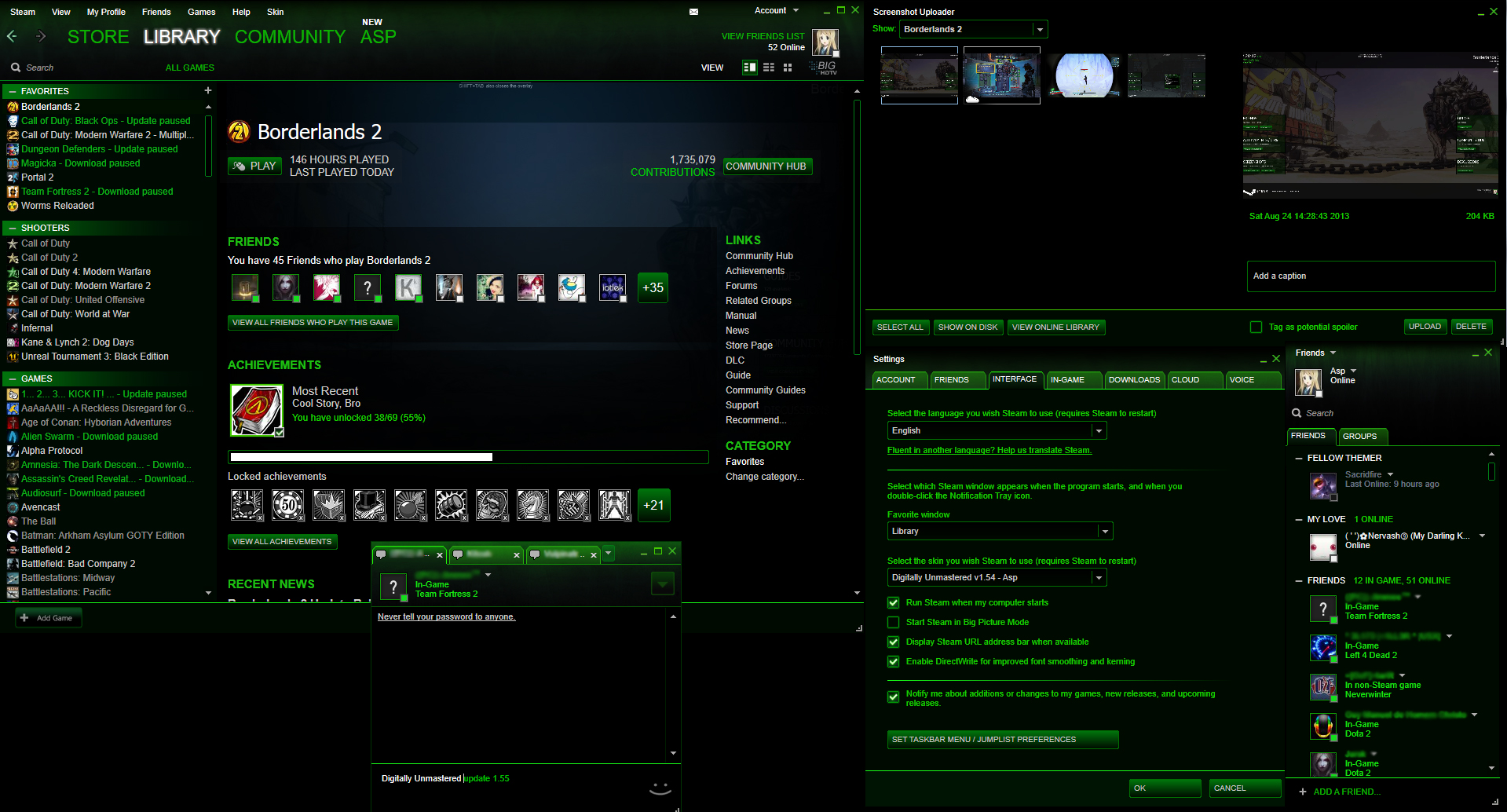Image resolution: width=1507 pixels, height=812 pixels.
Task: Open the Show game dropdown in Screenshot Uploader
Action: [x=973, y=29]
